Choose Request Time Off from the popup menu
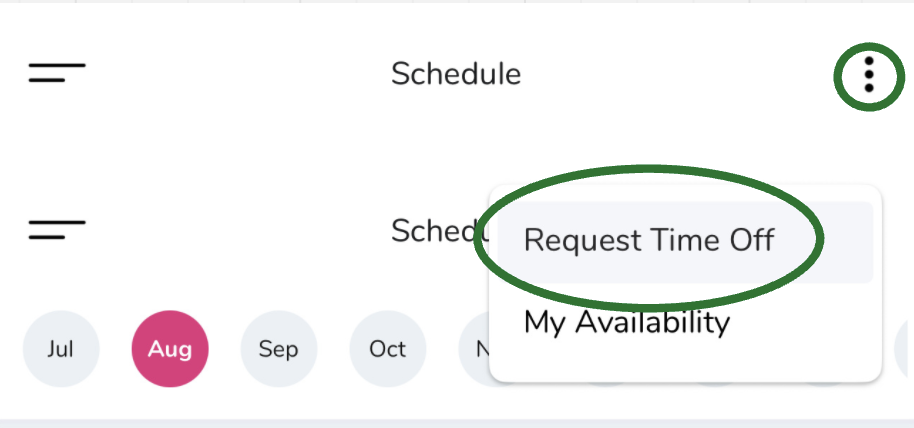914x428 pixels. click(x=649, y=240)
